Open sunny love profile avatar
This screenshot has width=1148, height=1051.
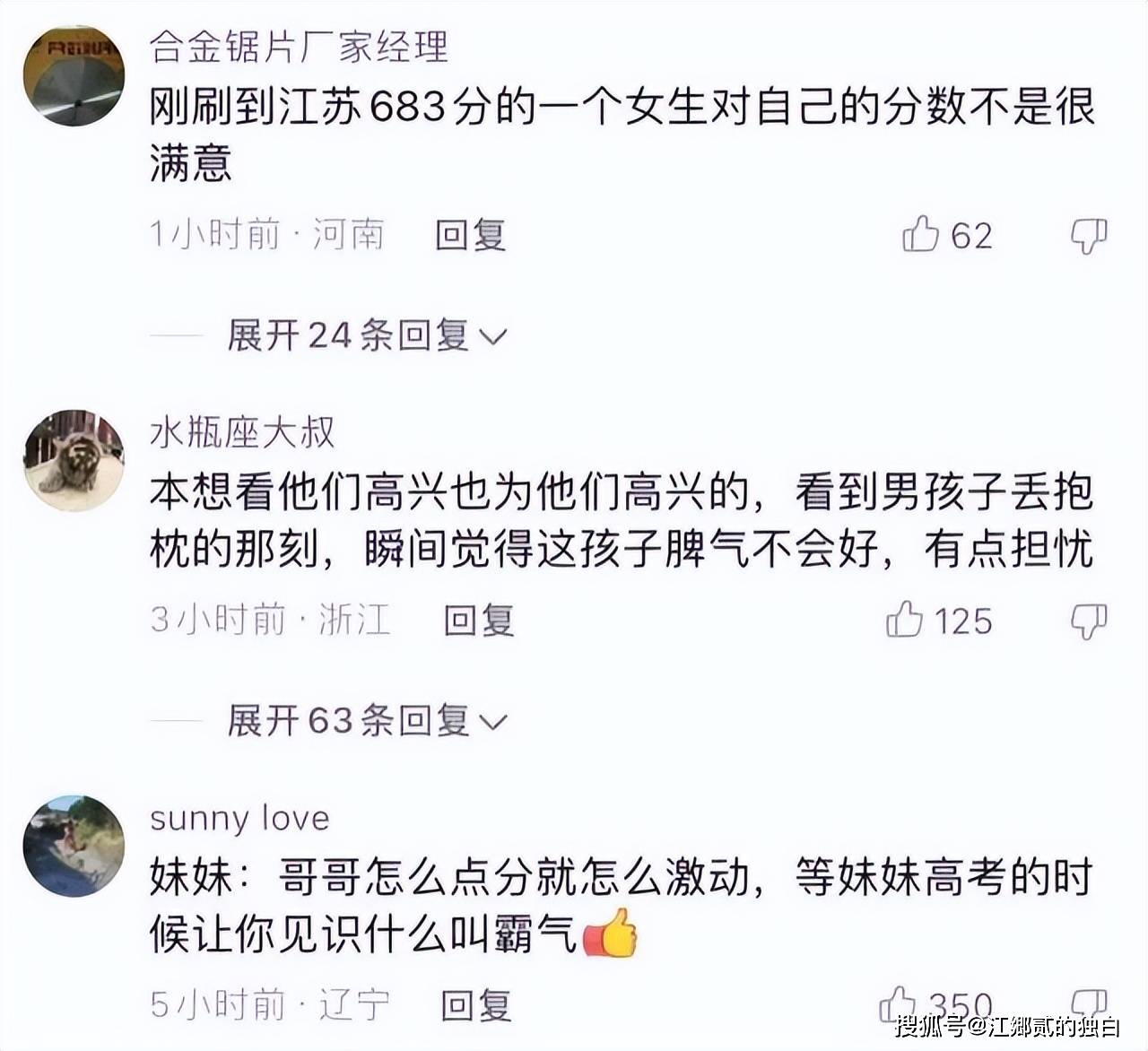[x=74, y=846]
